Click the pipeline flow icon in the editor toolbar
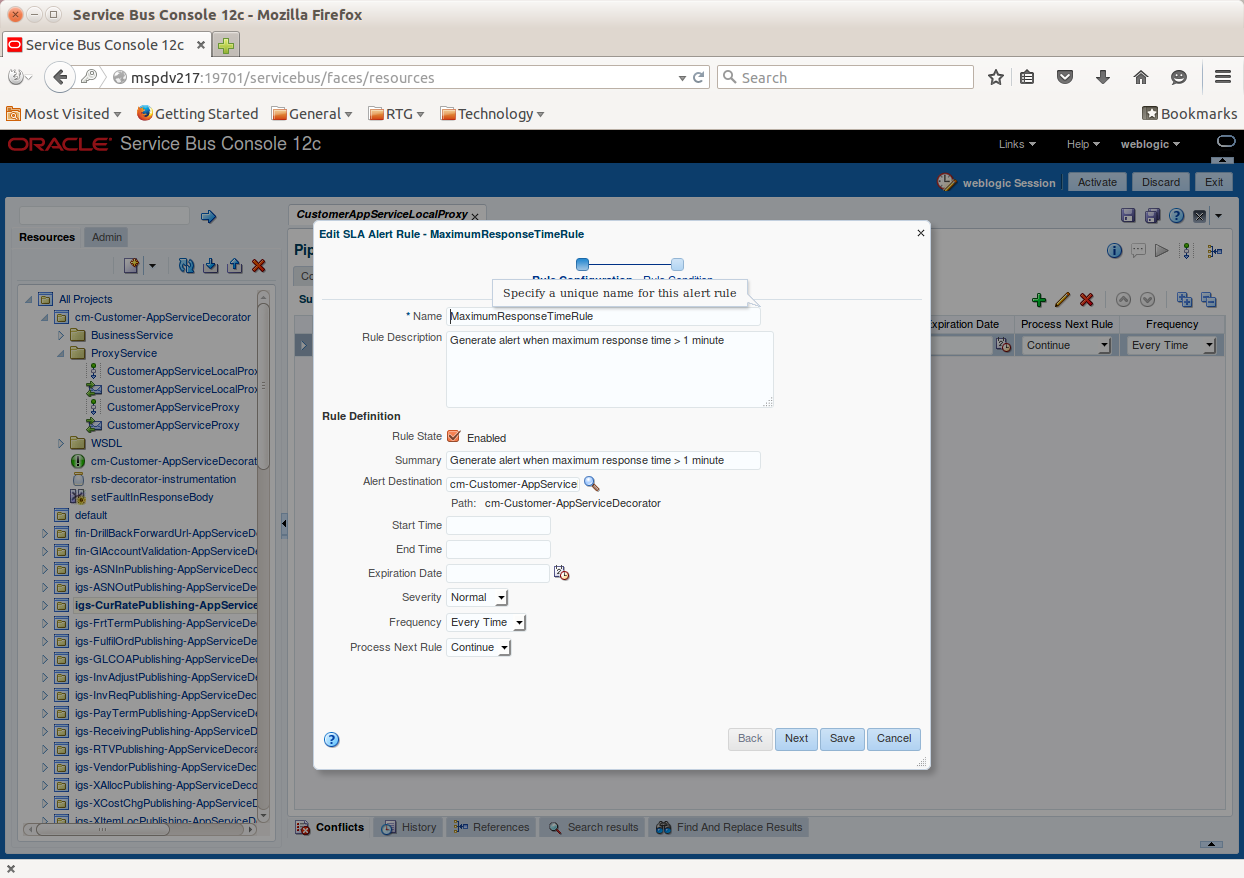Viewport: 1244px width, 878px height. 1187,250
